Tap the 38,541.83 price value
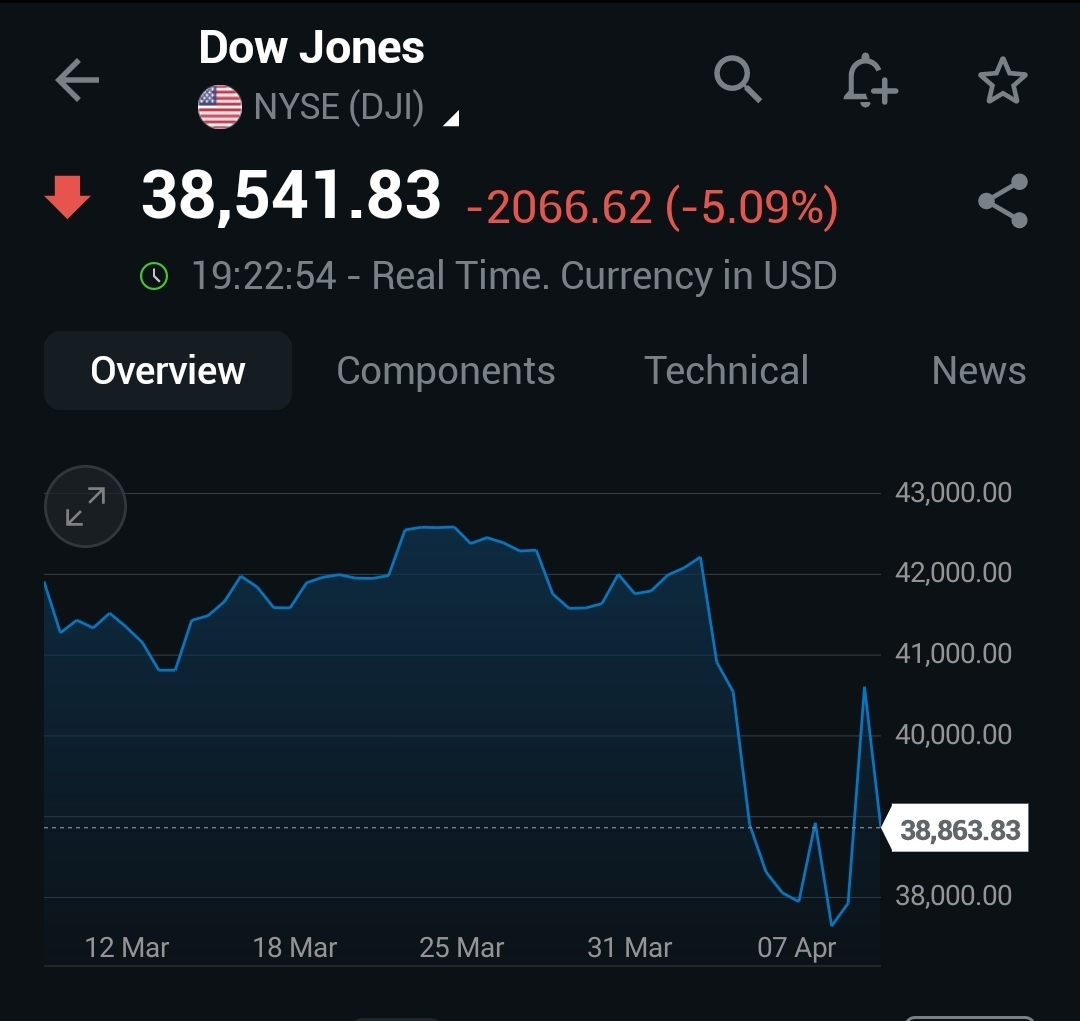The image size is (1080, 1021). pyautogui.click(x=291, y=195)
